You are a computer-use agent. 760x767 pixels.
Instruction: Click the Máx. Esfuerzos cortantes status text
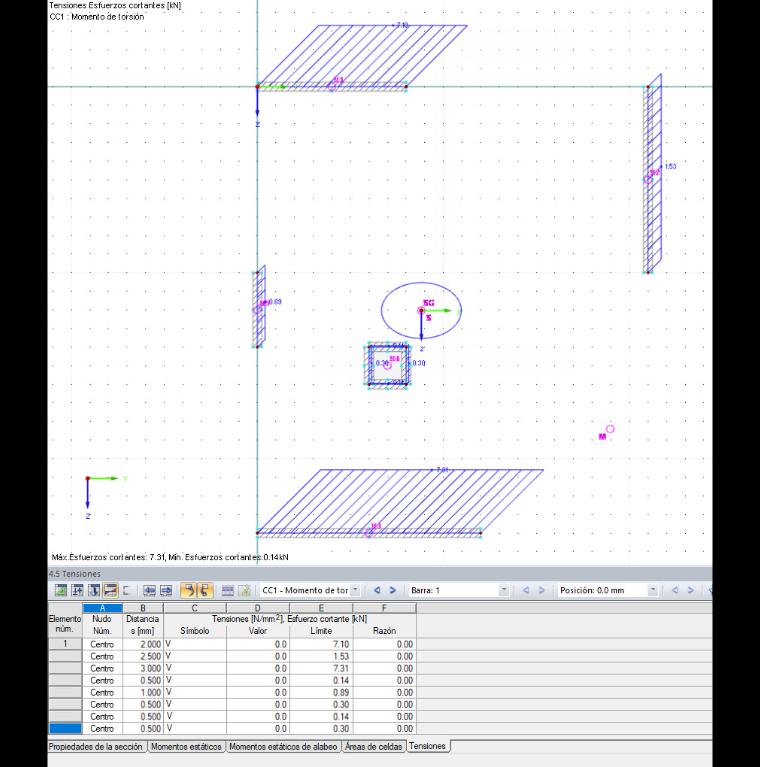[x=170, y=557]
